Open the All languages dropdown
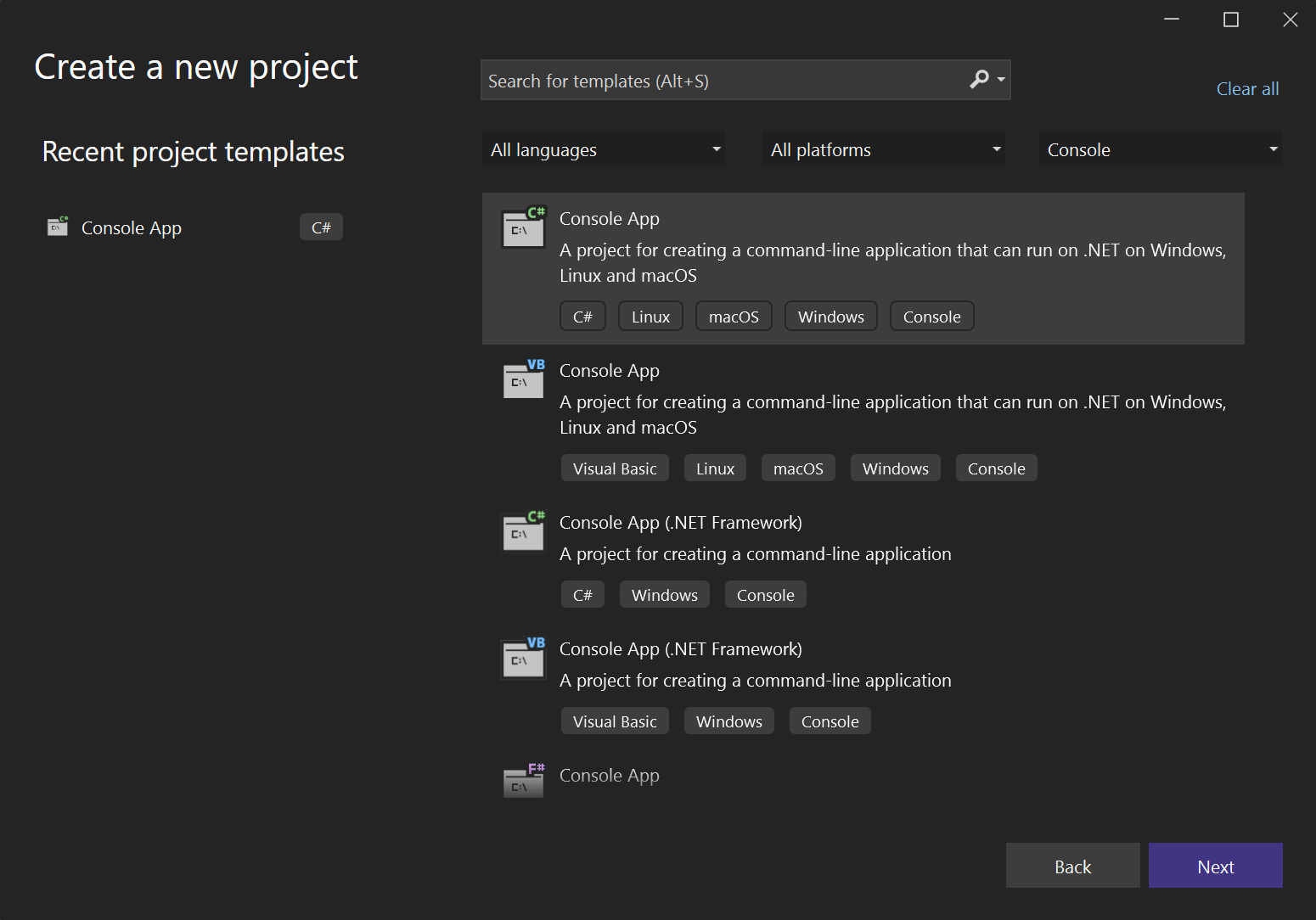 click(604, 149)
